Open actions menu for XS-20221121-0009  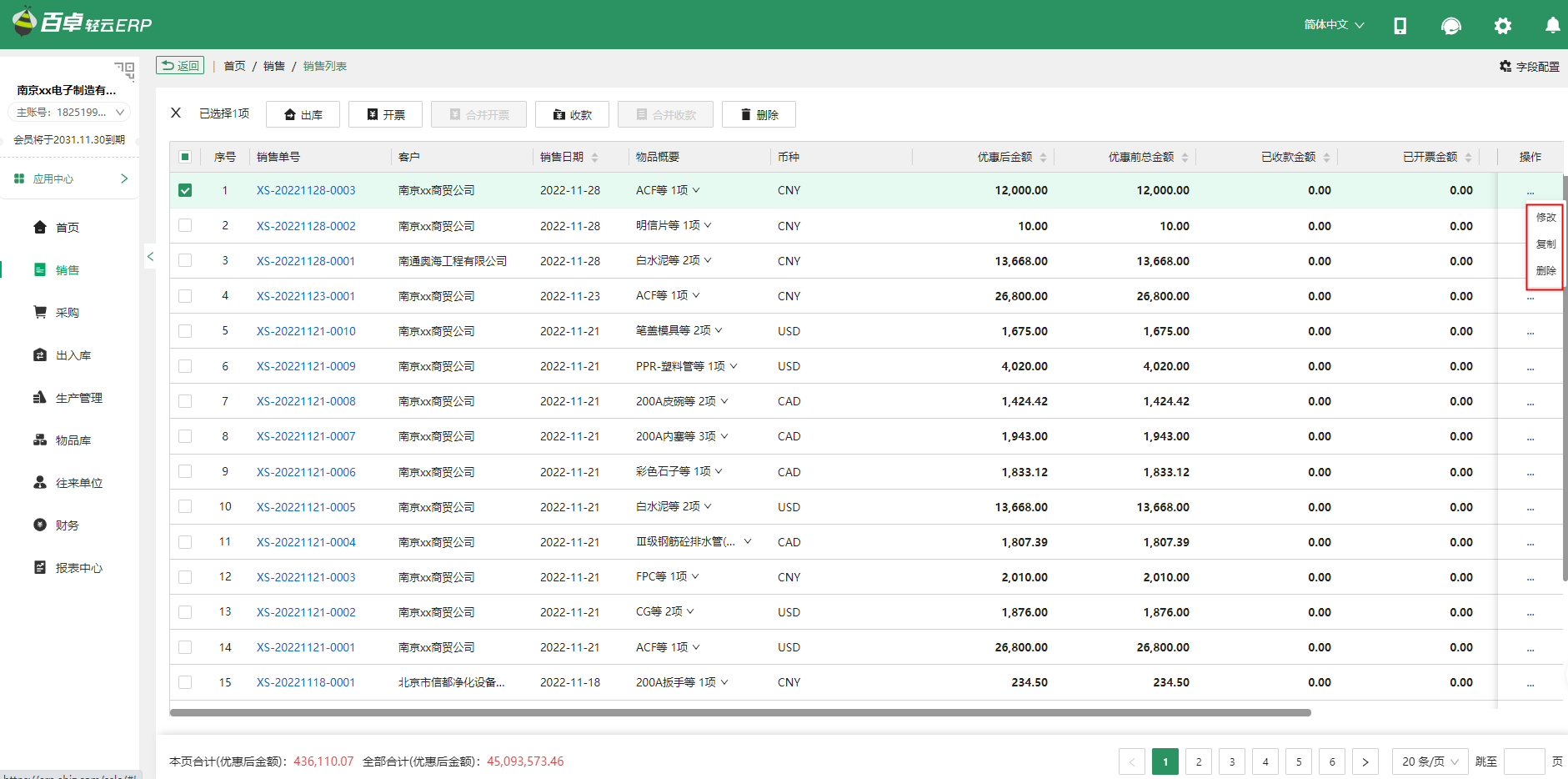point(1530,367)
